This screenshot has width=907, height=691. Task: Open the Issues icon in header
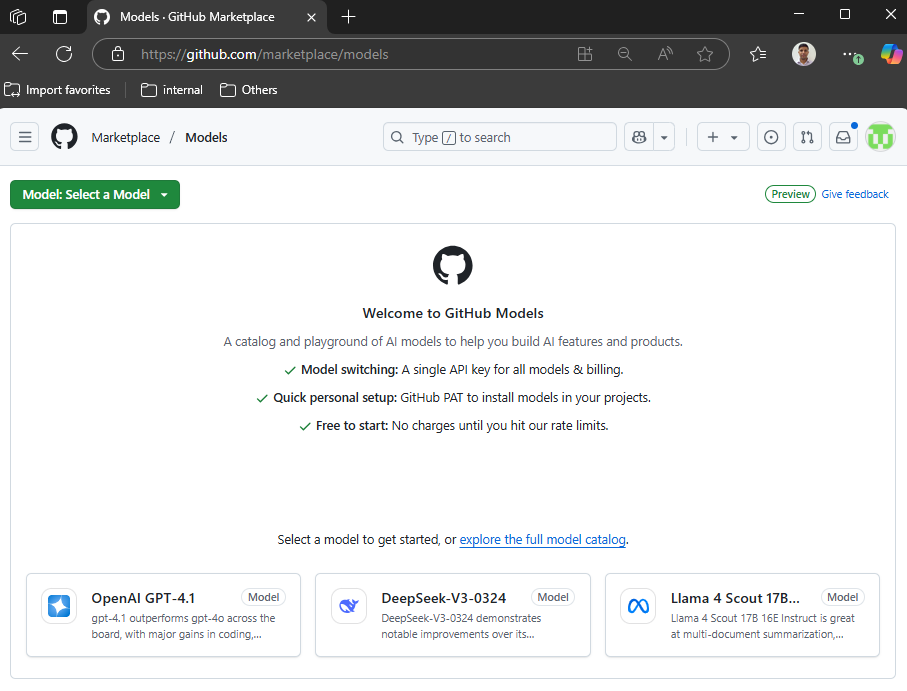771,137
